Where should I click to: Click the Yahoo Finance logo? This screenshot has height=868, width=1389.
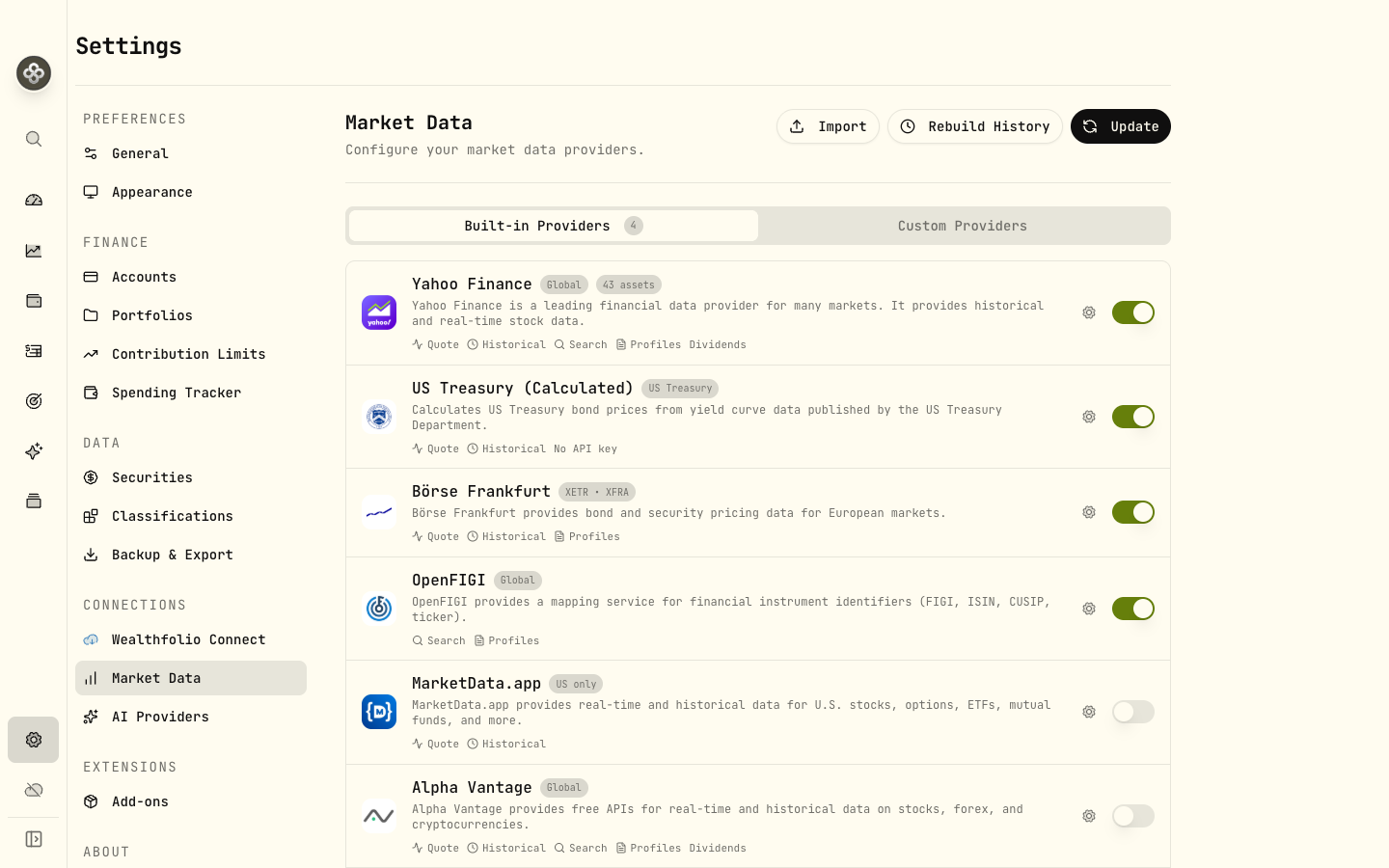[379, 312]
